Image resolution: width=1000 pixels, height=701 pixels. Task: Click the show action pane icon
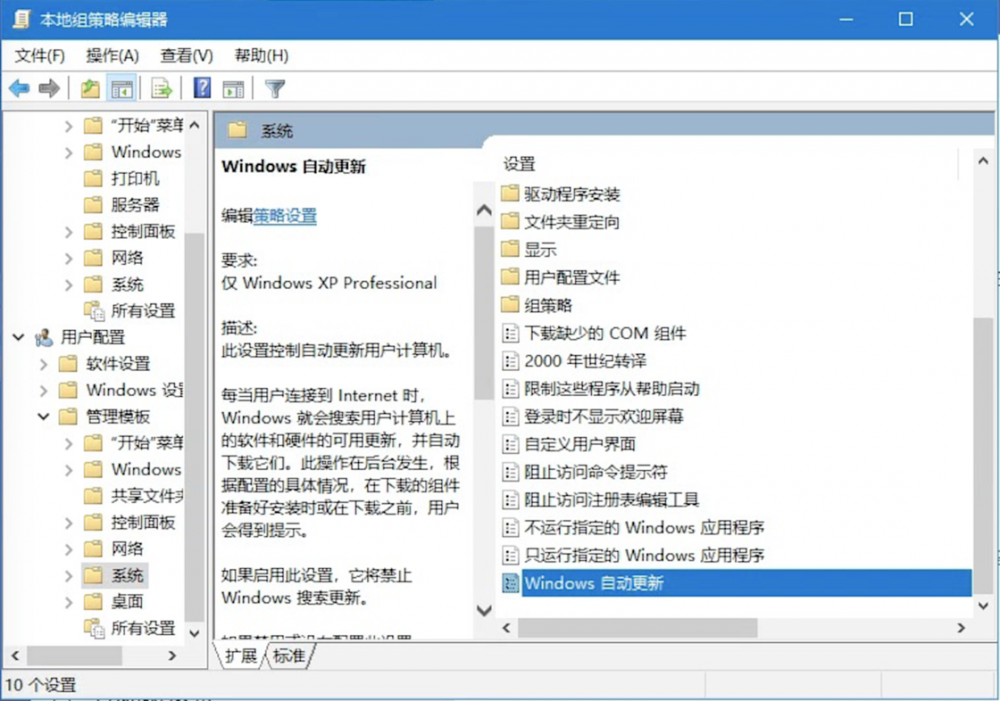pyautogui.click(x=232, y=88)
